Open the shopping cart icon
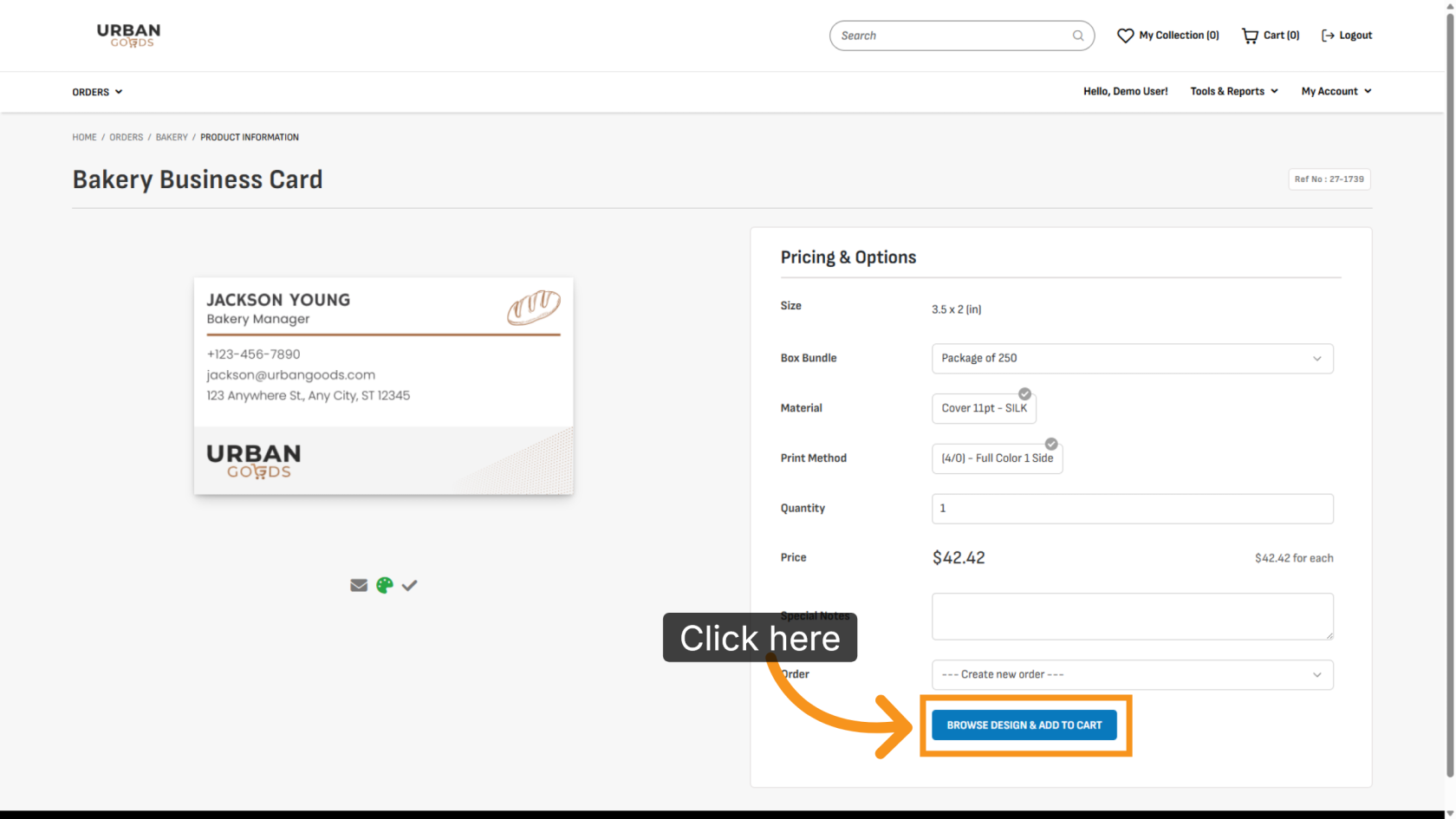Image resolution: width=1456 pixels, height=819 pixels. coord(1250,36)
